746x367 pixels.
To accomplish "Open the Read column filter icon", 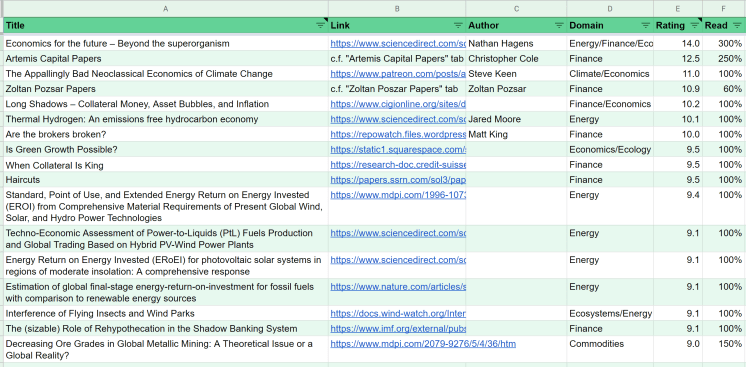I will pyautogui.click(x=737, y=26).
